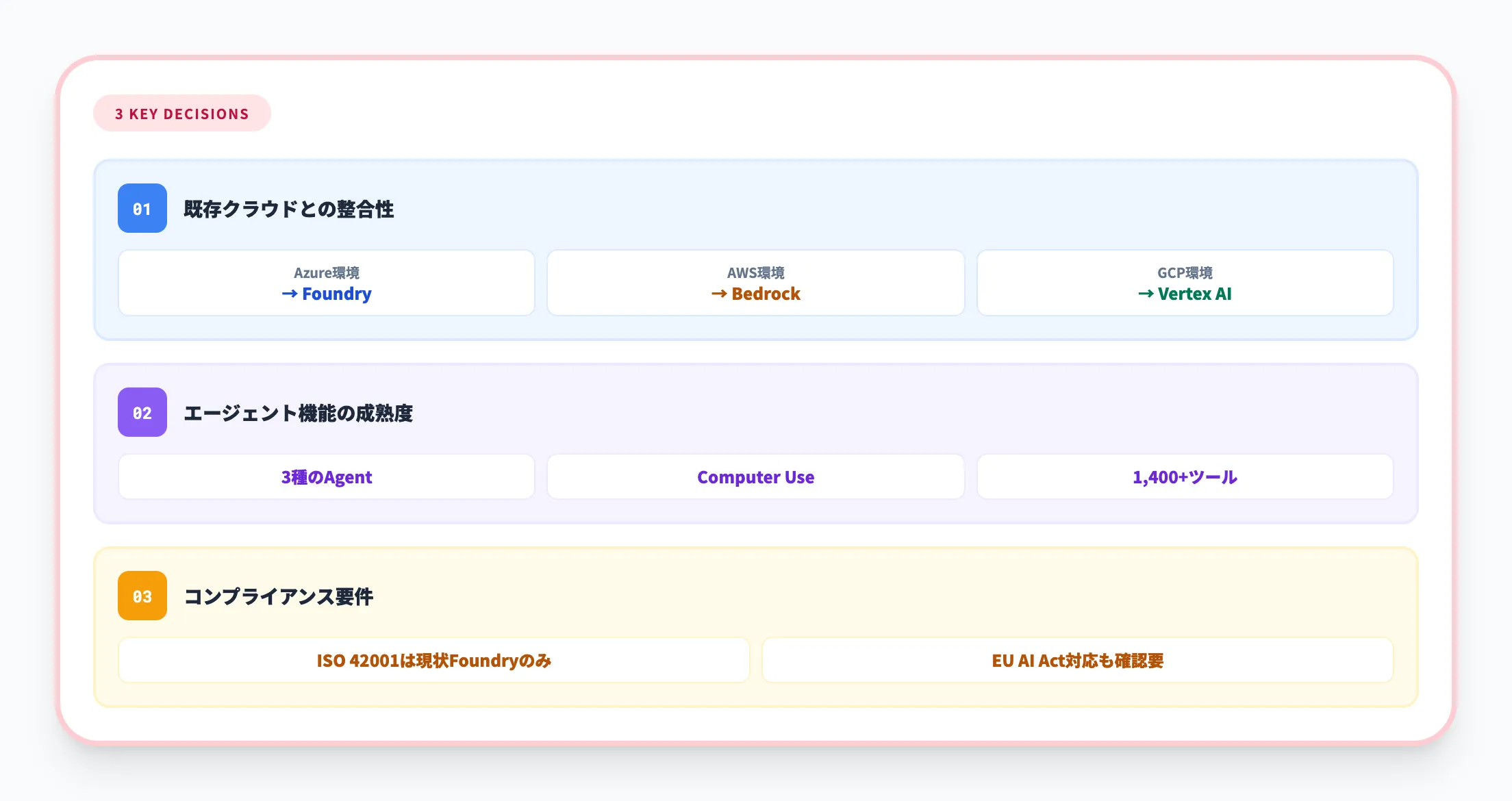Click the orange 03 number badge

click(x=142, y=596)
